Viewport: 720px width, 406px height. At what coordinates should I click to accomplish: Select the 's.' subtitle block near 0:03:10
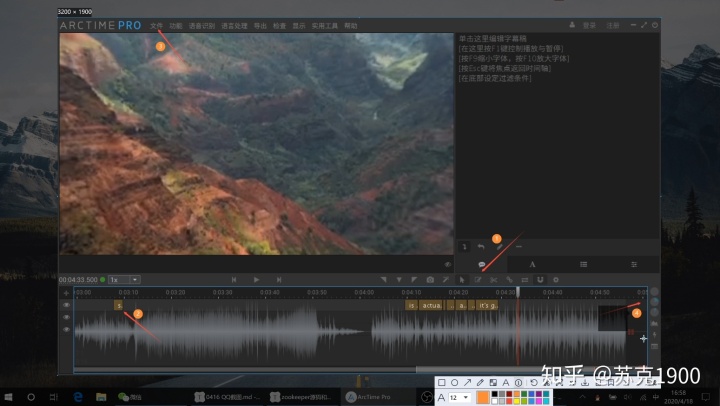pos(118,305)
